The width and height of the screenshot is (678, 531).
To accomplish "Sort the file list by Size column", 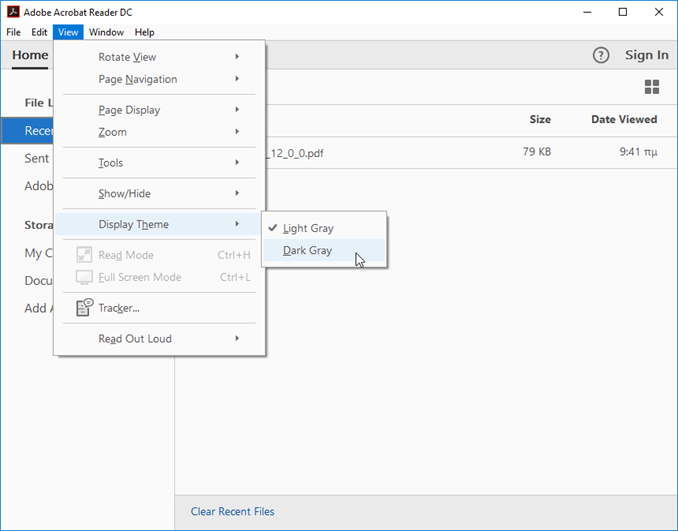I will 540,119.
